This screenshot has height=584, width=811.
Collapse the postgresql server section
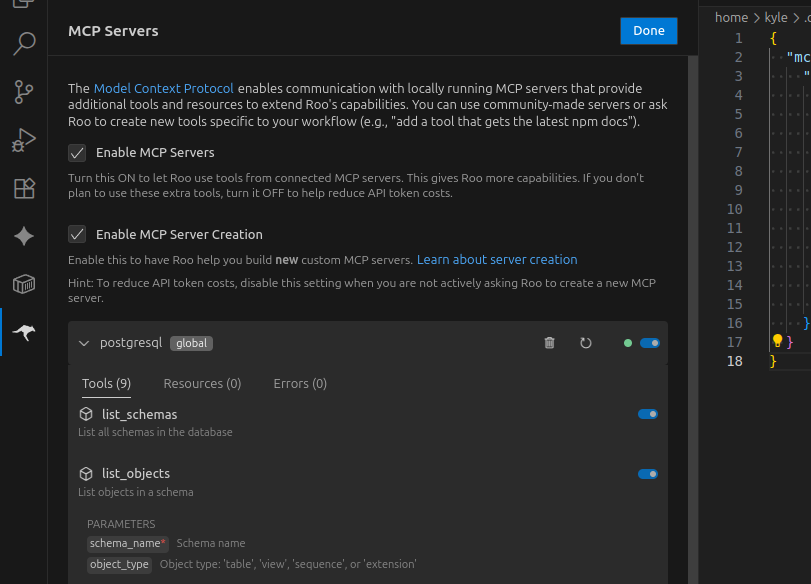pyautogui.click(x=84, y=343)
